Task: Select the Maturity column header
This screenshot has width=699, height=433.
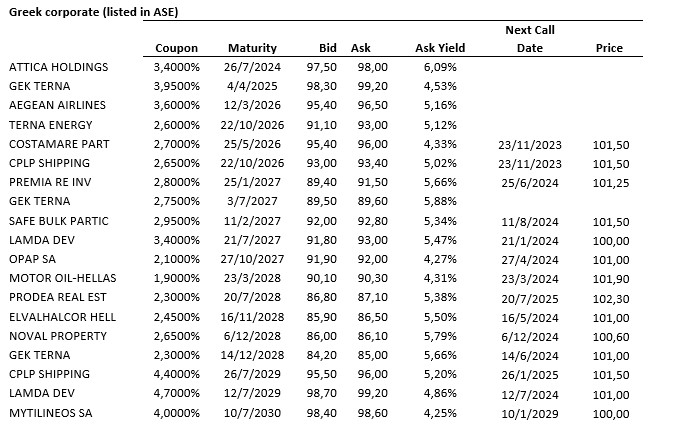Action: point(252,48)
